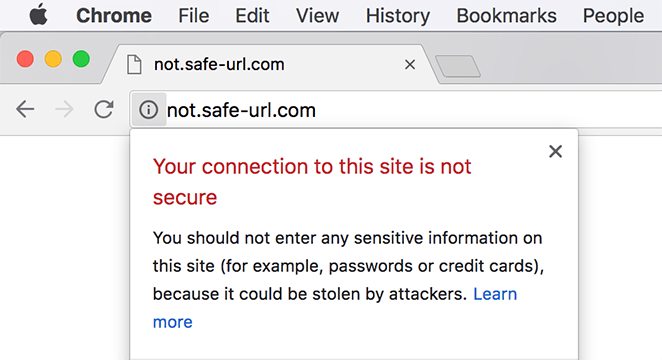Open the Apple menu

pos(38,15)
